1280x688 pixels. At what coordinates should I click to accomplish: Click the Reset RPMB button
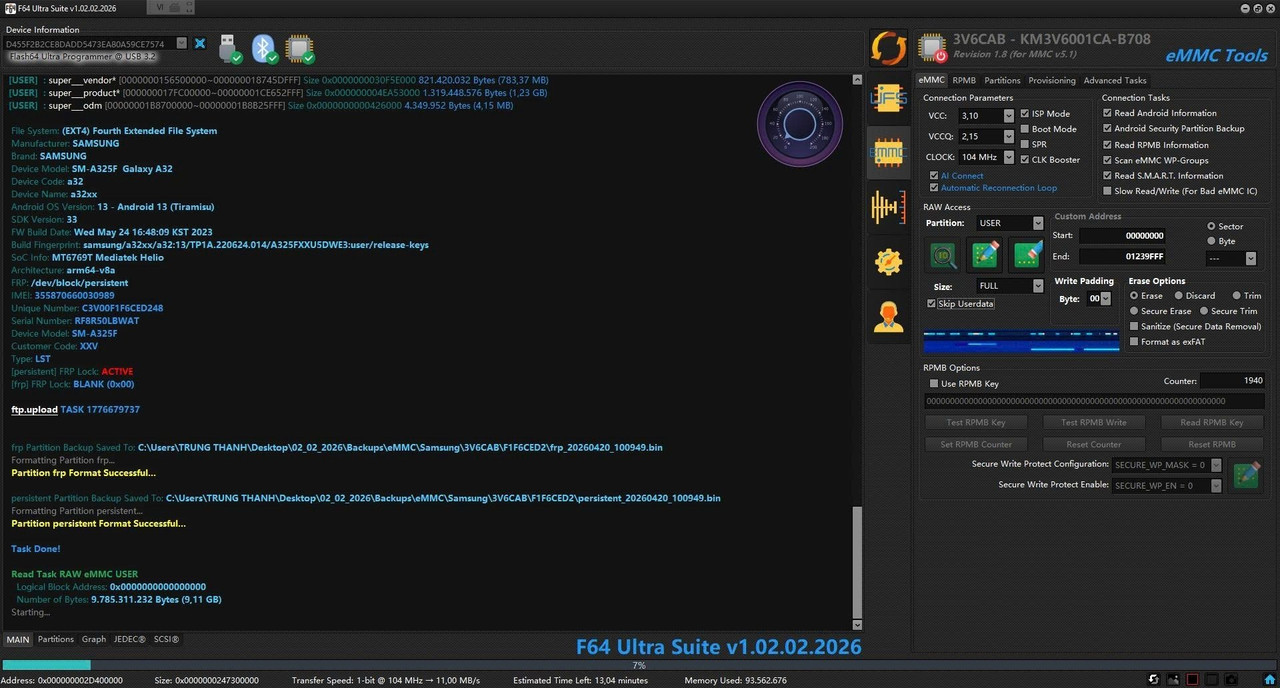tap(1212, 444)
